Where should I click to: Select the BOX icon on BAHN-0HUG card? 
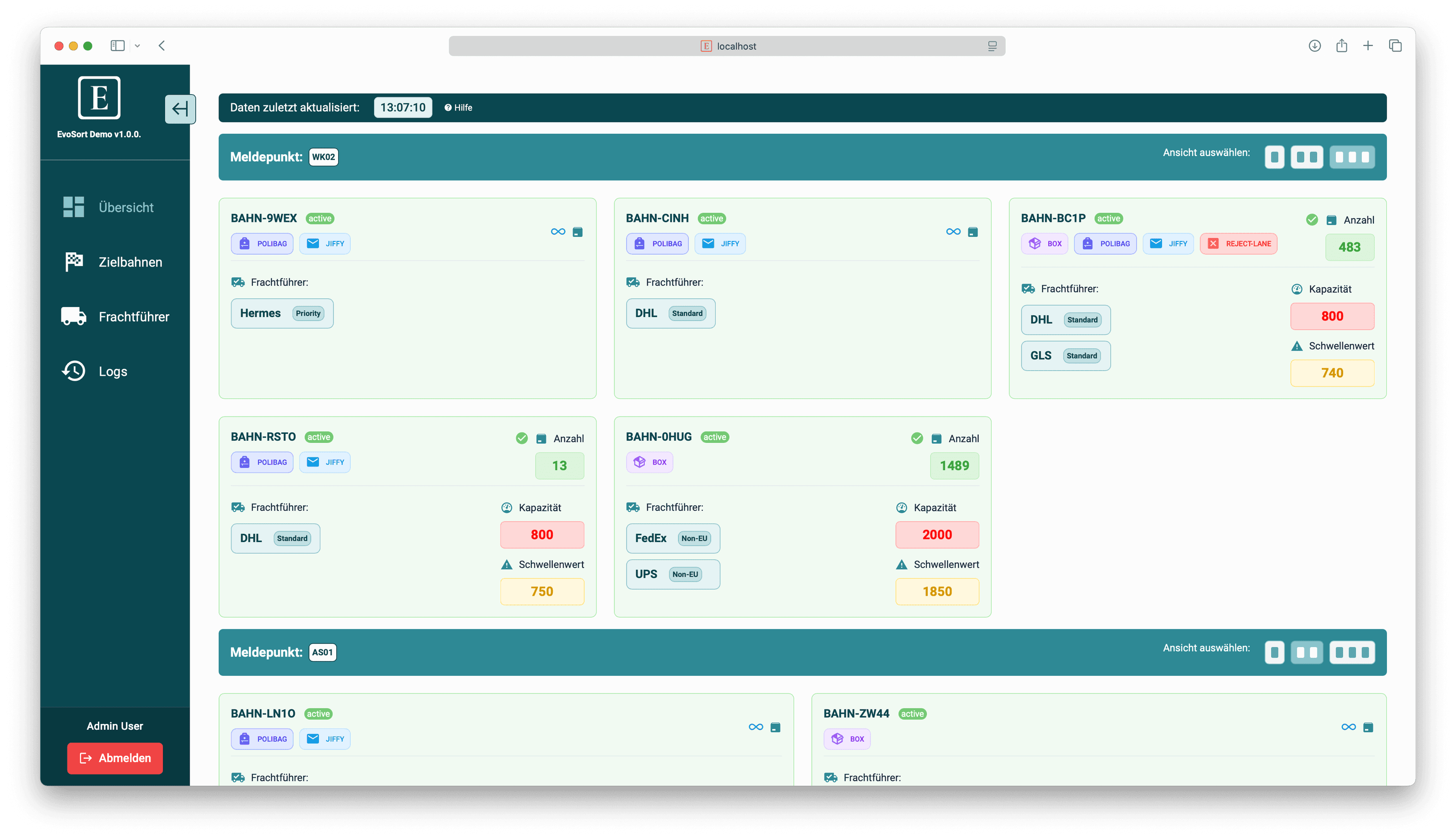click(640, 462)
